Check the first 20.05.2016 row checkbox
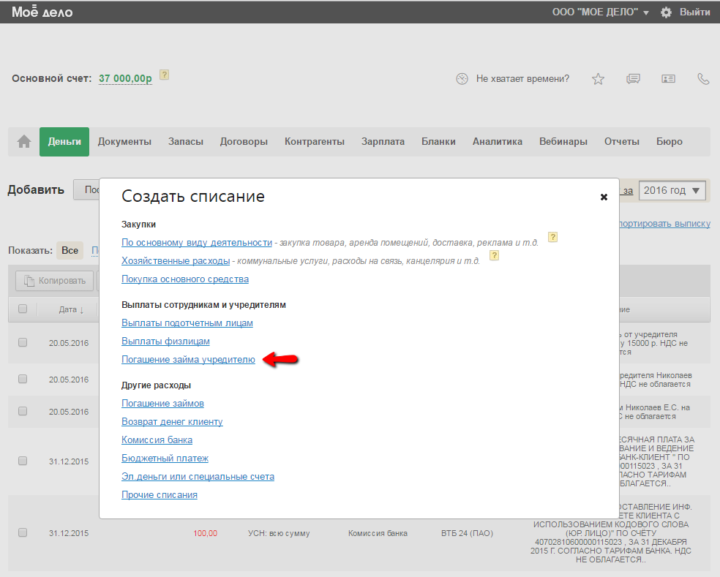Screen dimensions: 720x577 click(x=23, y=342)
